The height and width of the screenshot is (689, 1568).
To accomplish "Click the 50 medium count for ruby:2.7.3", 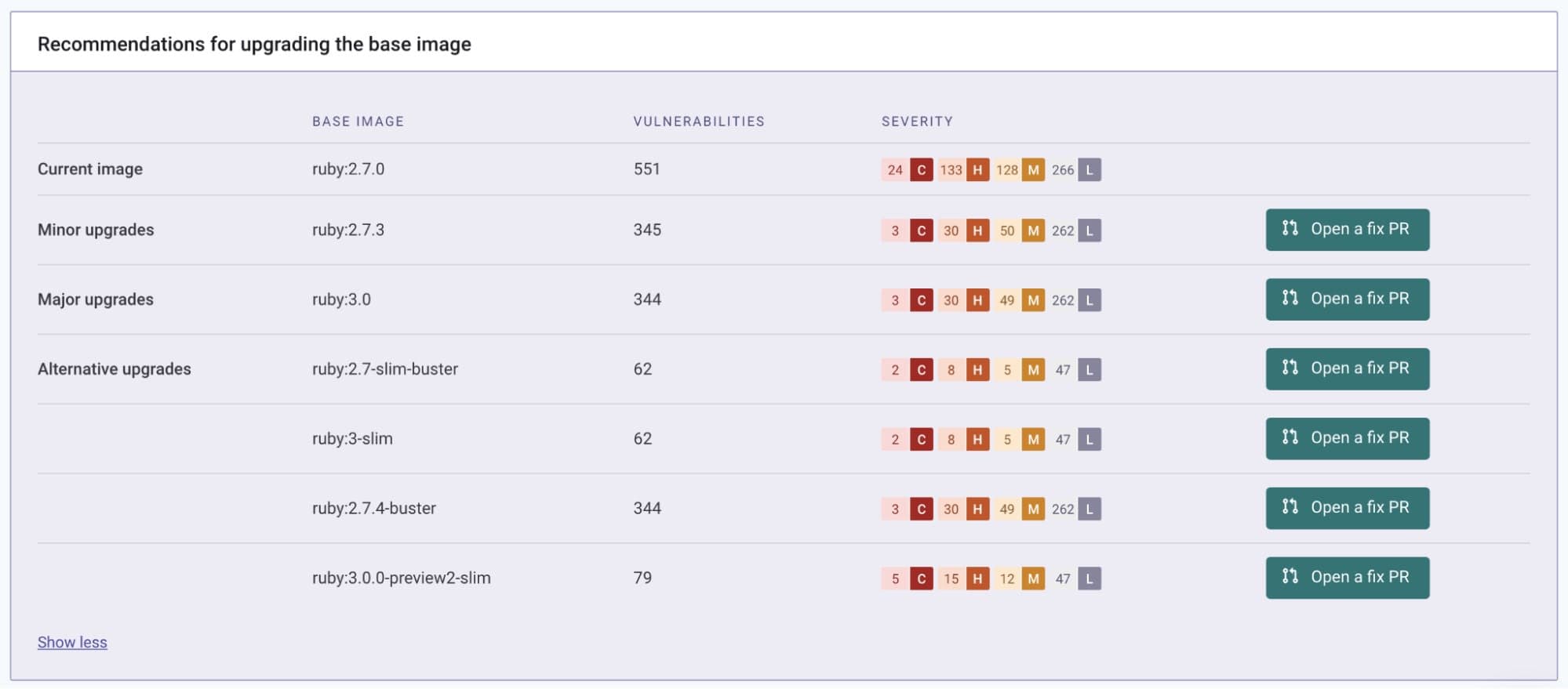I will (1007, 230).
